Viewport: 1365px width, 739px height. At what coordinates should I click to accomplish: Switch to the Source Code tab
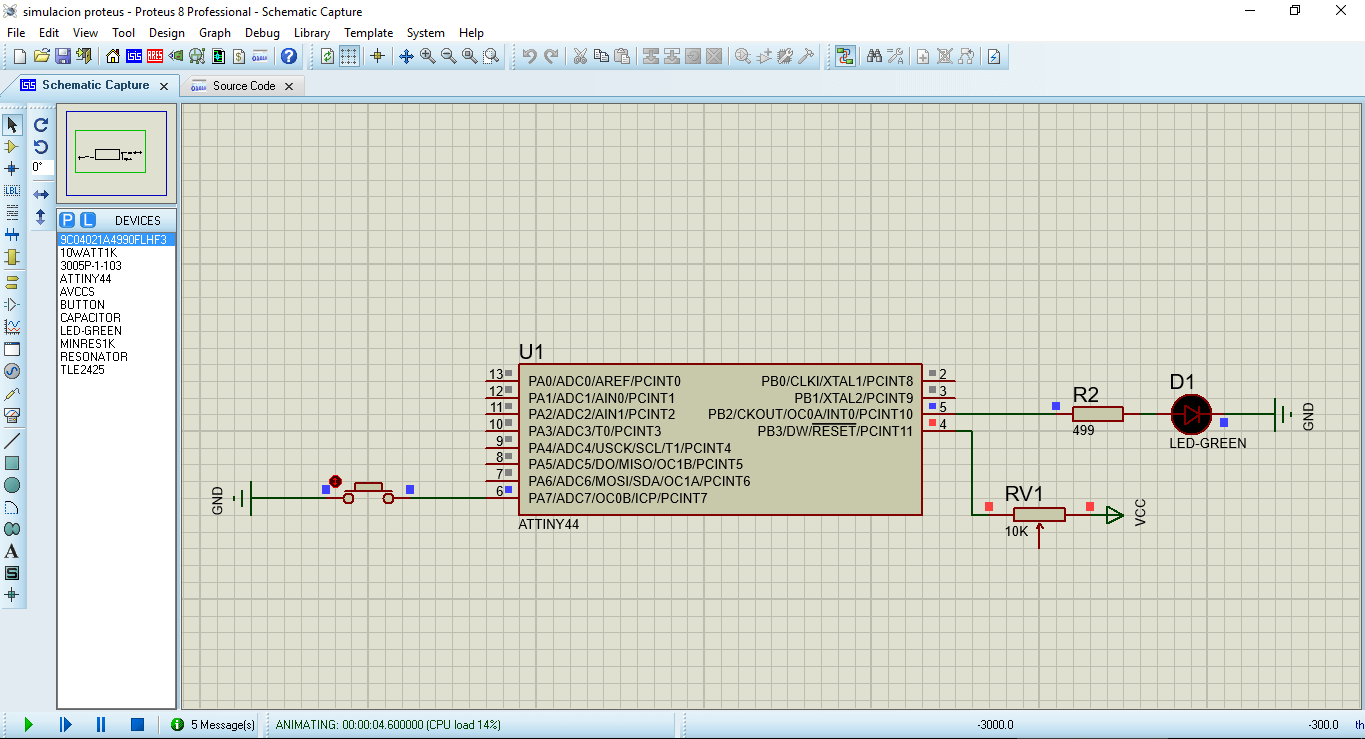point(244,86)
